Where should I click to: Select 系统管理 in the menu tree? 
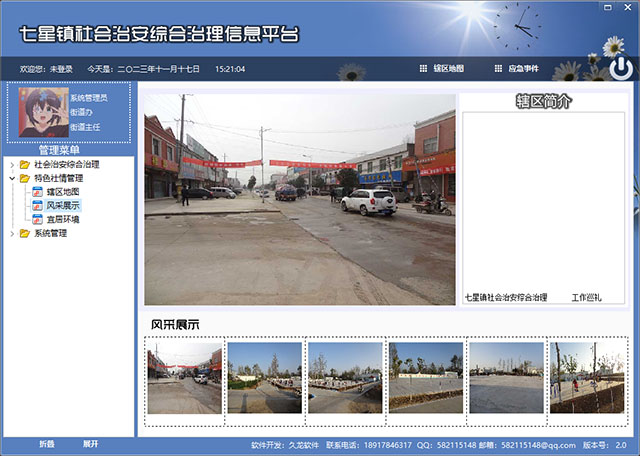50,234
